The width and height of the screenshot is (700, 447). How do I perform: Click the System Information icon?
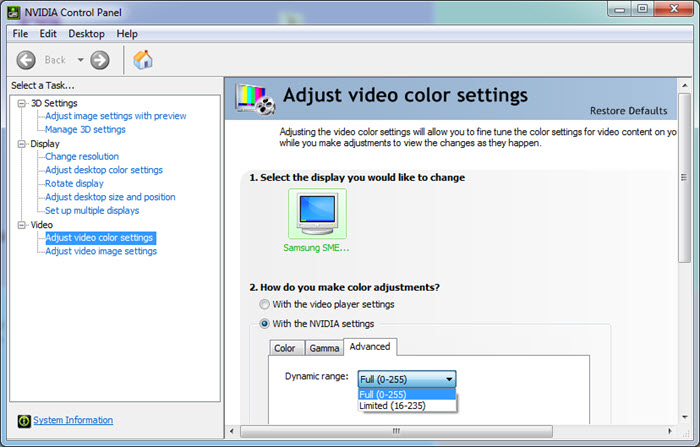click(x=24, y=421)
